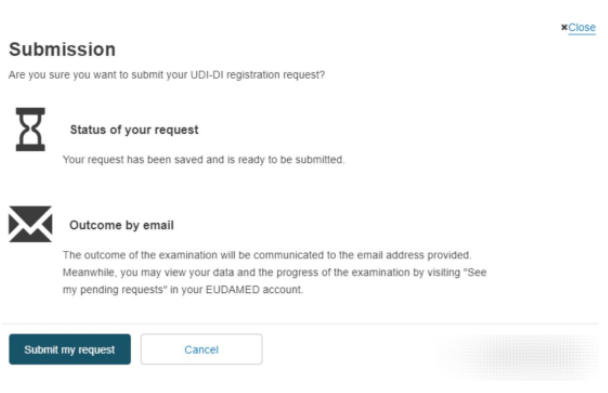Confirm with the Submit my request button
The width and height of the screenshot is (608, 393).
coord(70,349)
